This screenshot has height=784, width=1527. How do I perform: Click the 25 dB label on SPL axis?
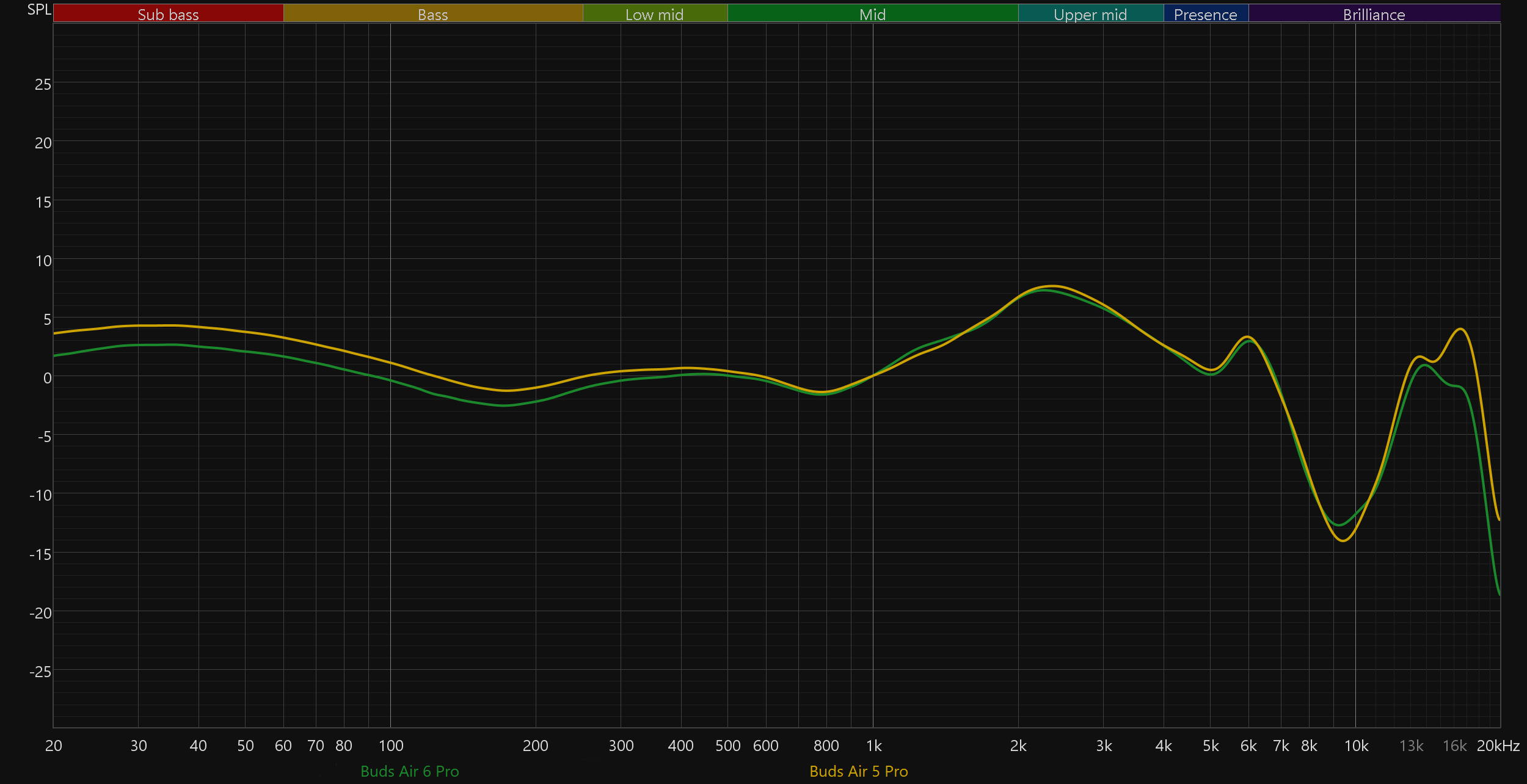[43, 84]
